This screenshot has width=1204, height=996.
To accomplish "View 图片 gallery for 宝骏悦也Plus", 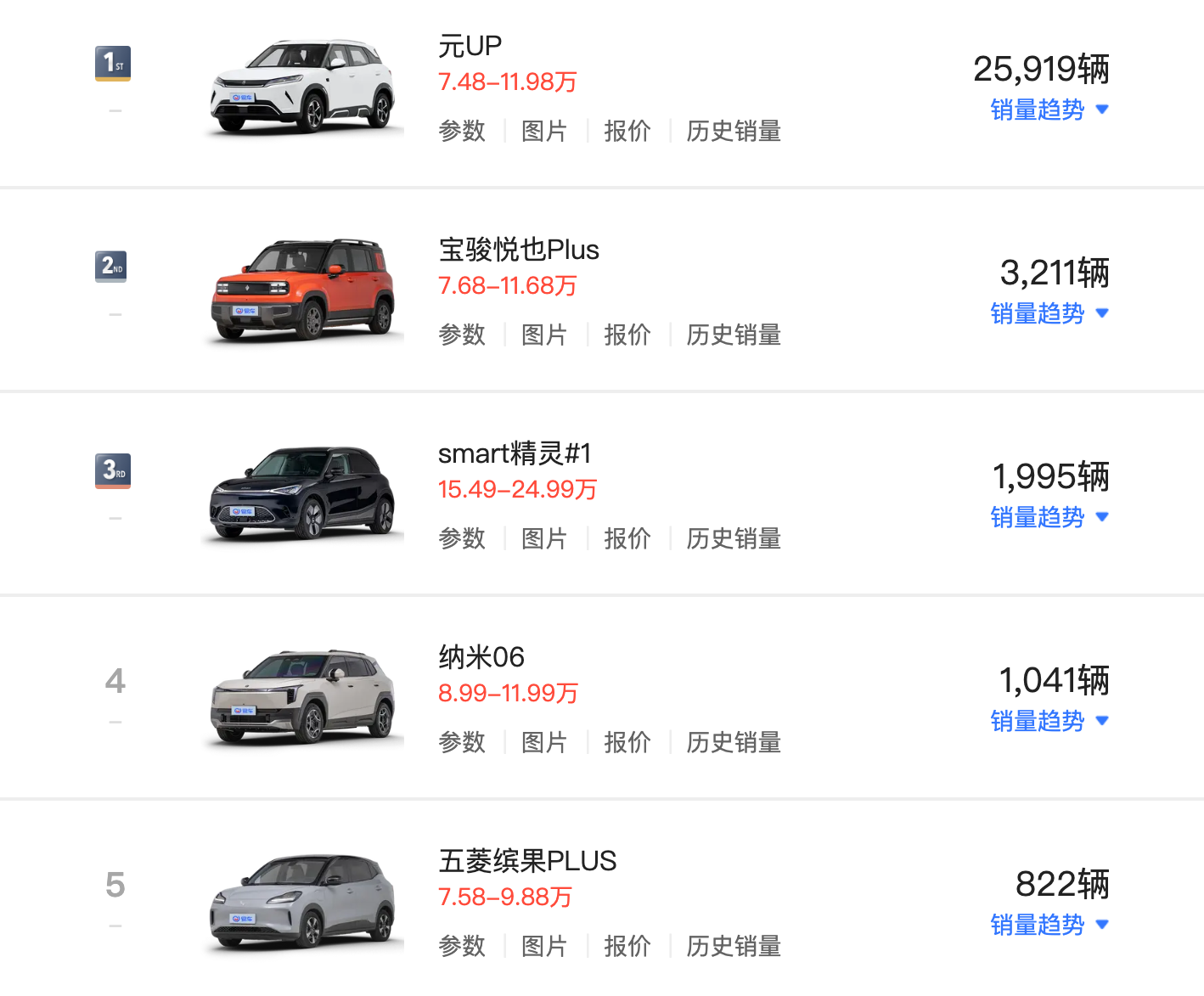I will [x=544, y=335].
